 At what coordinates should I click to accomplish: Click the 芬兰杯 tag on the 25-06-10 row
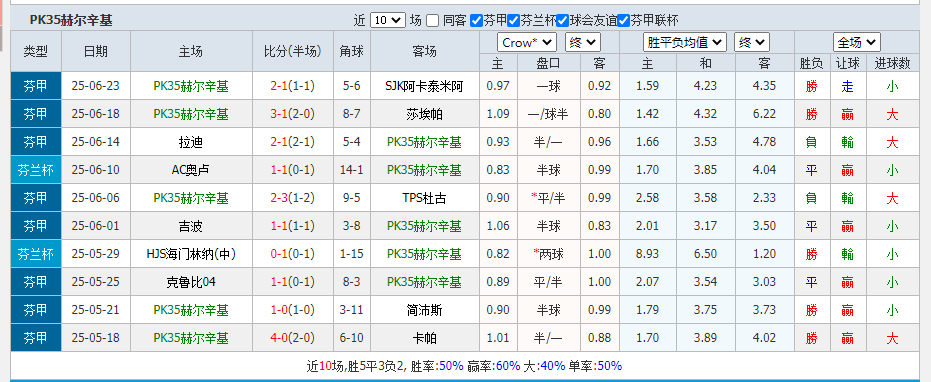tap(36, 170)
